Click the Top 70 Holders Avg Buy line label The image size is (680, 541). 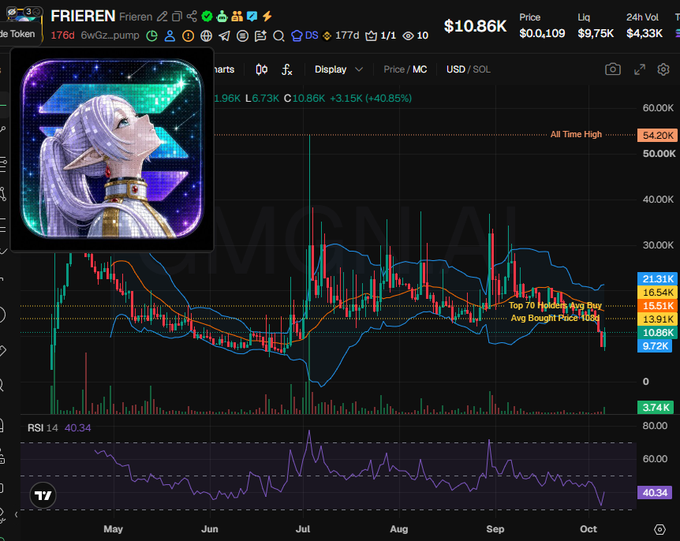(555, 305)
